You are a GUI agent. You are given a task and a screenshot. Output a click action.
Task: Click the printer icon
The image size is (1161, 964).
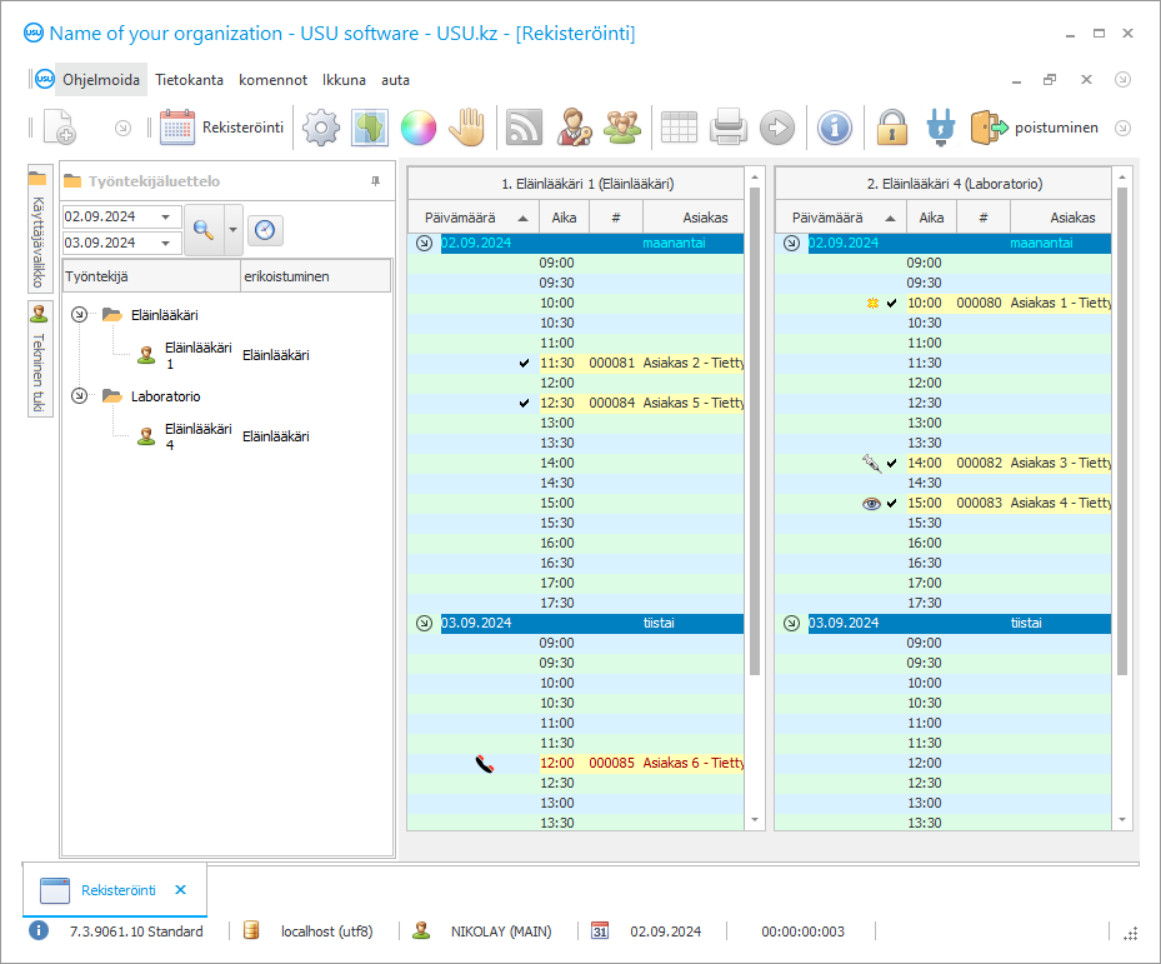(728, 127)
